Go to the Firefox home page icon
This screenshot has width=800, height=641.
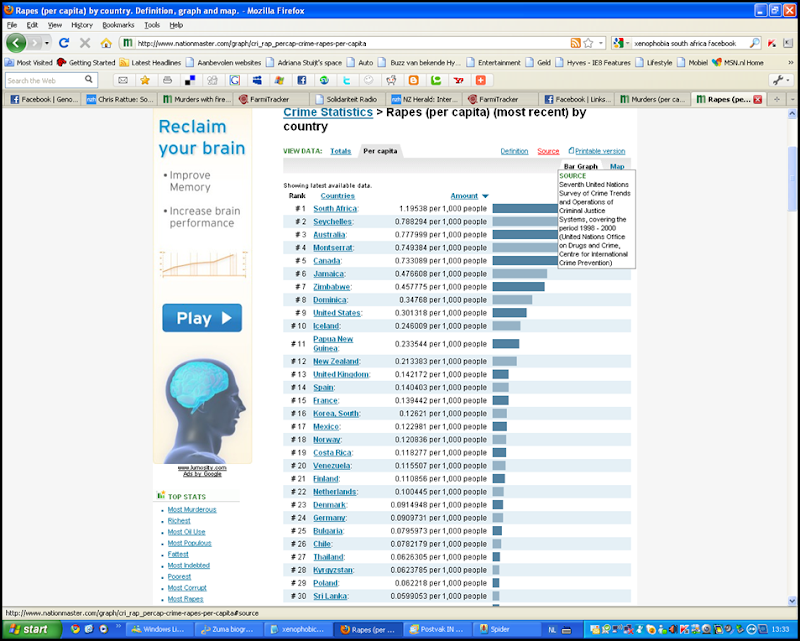click(x=106, y=43)
